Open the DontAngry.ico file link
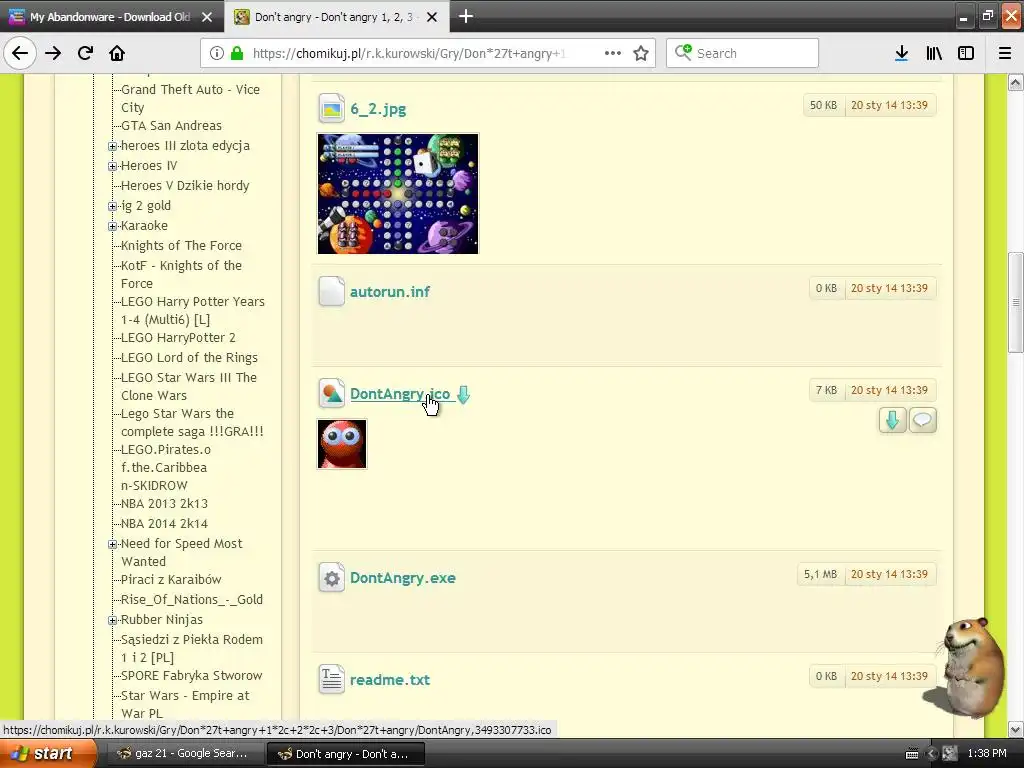The height and width of the screenshot is (768, 1024). pyautogui.click(x=400, y=394)
